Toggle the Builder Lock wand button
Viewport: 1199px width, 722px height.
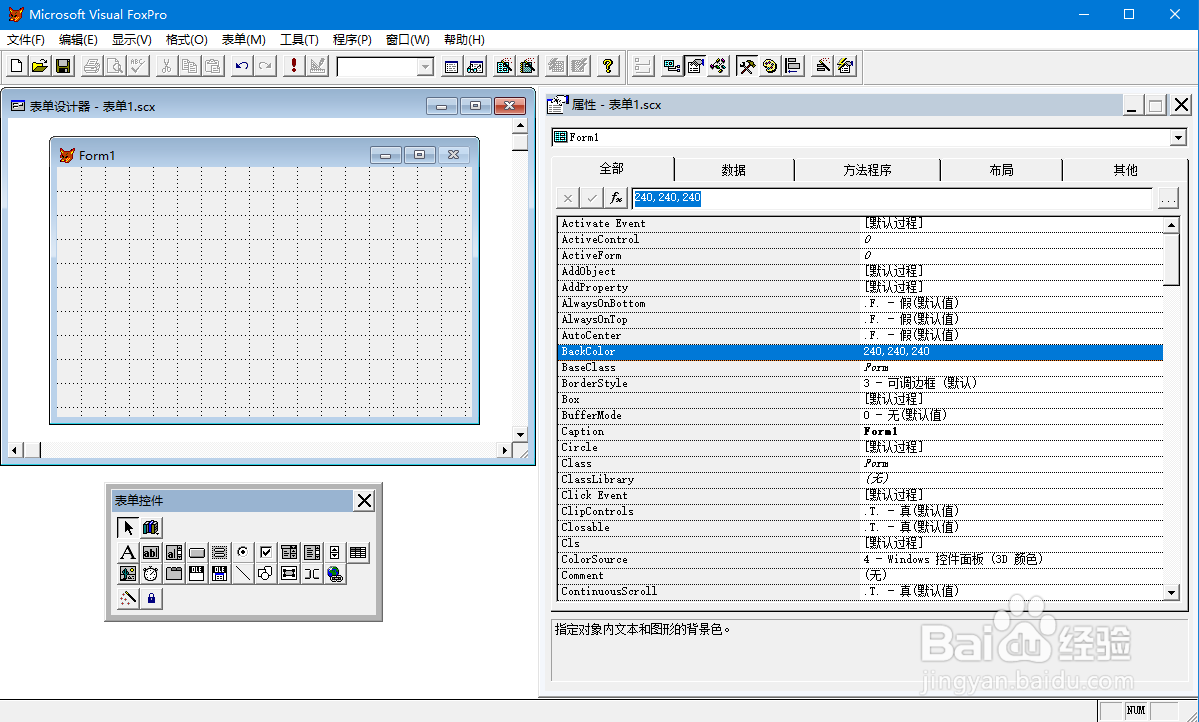coord(128,598)
